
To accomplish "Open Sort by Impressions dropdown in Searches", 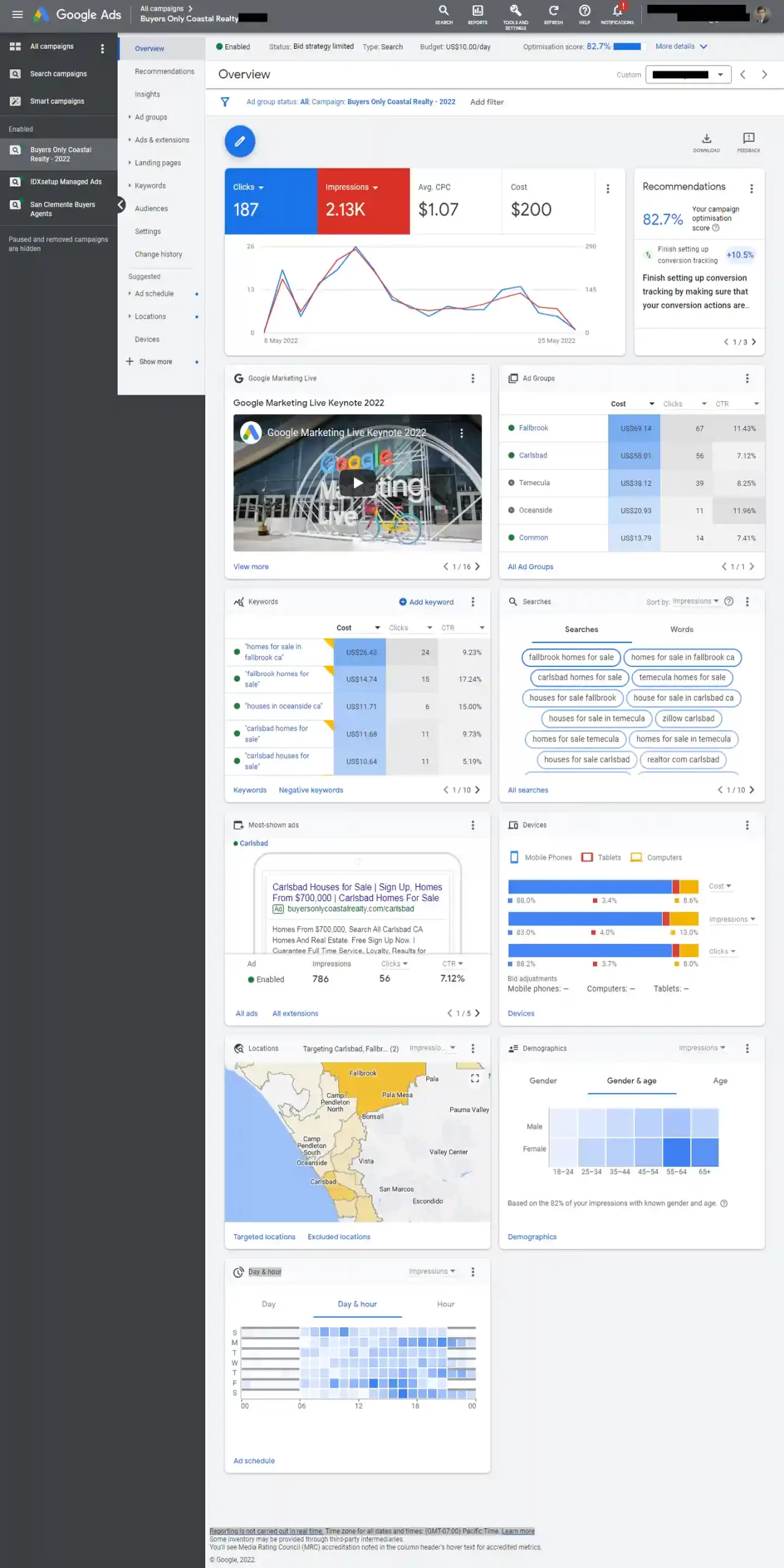I will tap(696, 601).
